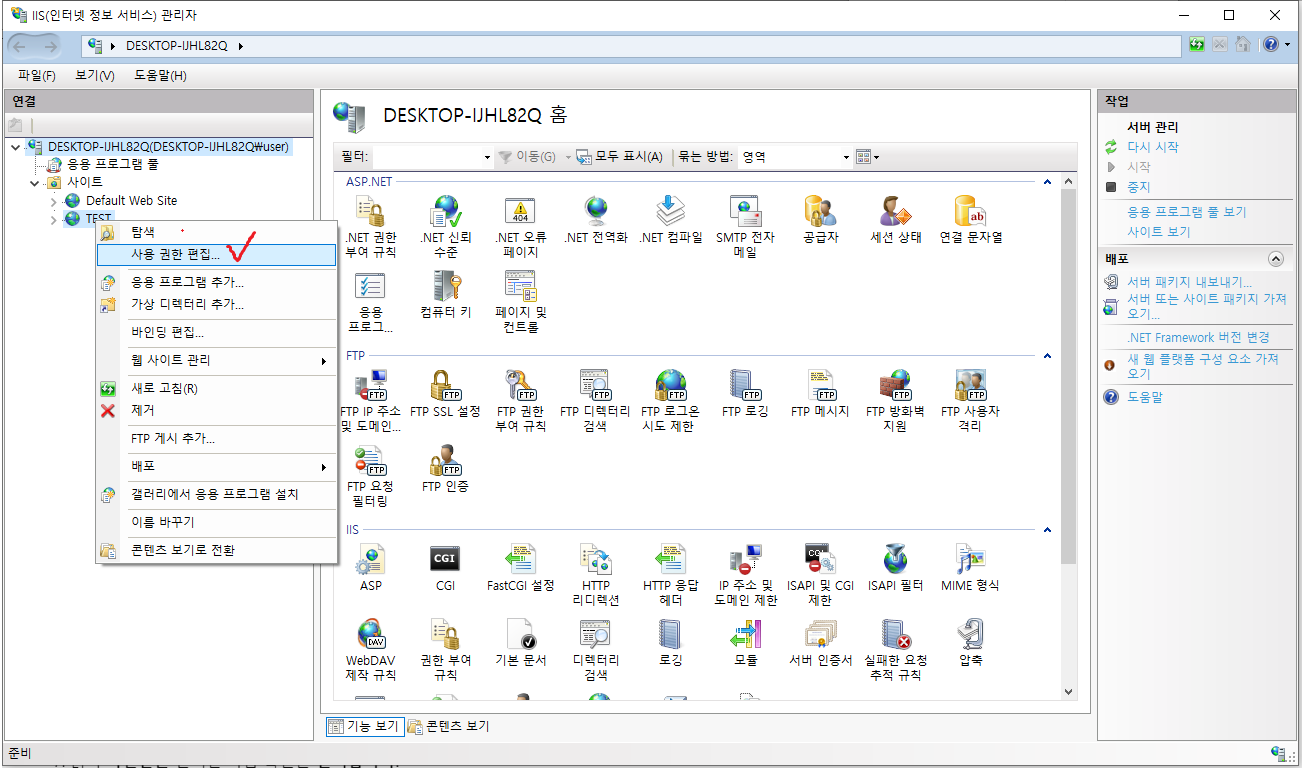
Task: Choose 제거 from the context menu
Action: pyautogui.click(x=215, y=410)
